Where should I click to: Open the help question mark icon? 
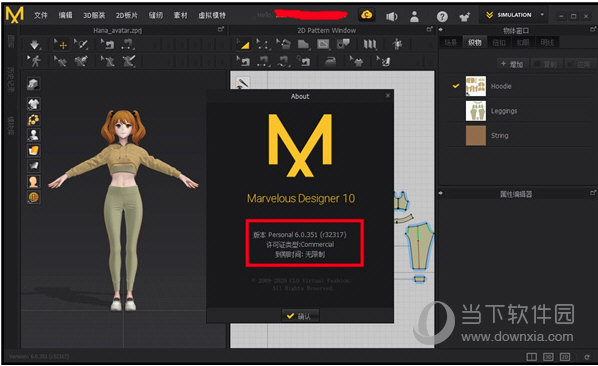pyautogui.click(x=442, y=16)
